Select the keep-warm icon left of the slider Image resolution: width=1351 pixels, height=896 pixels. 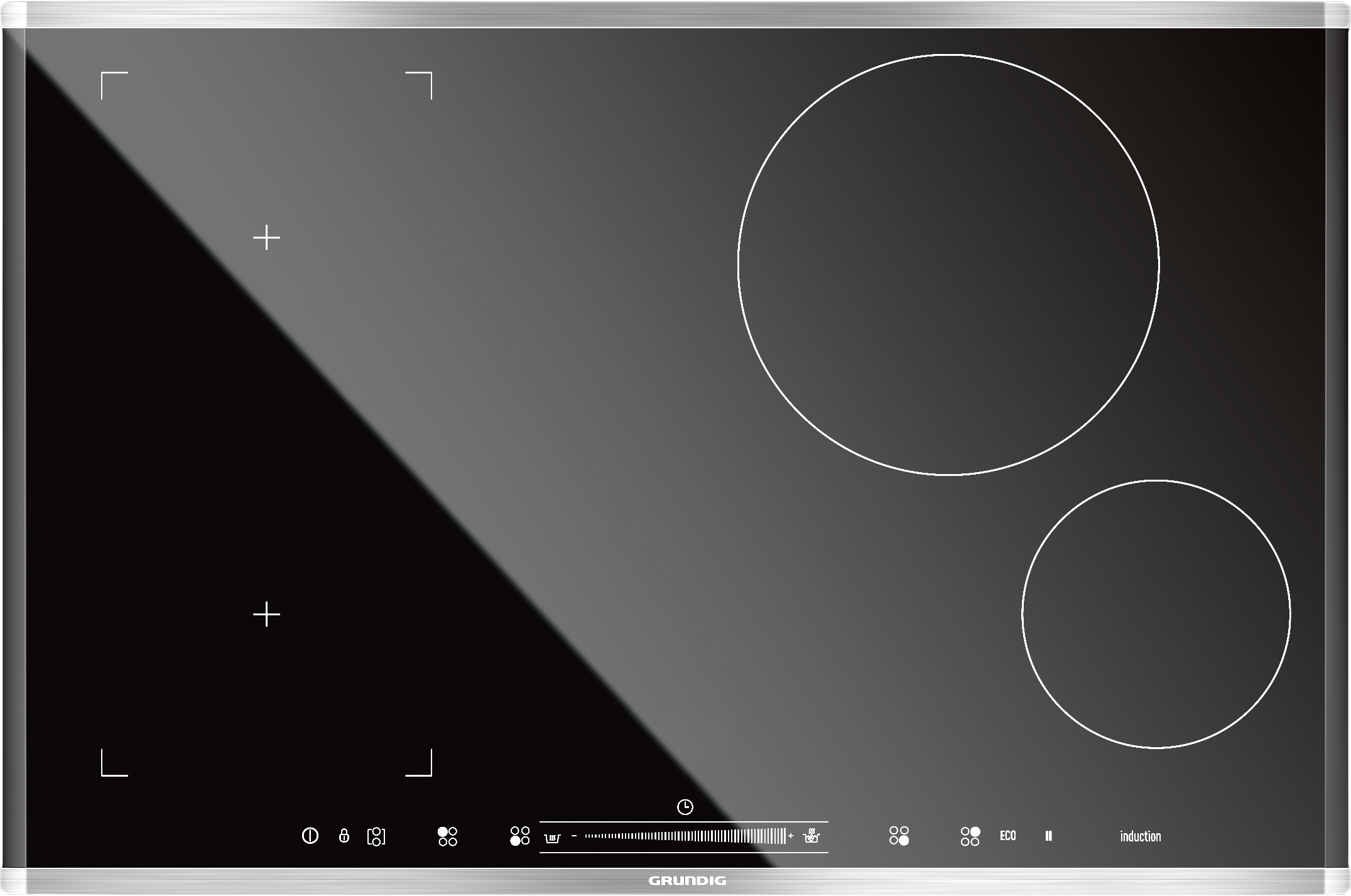coord(551,838)
